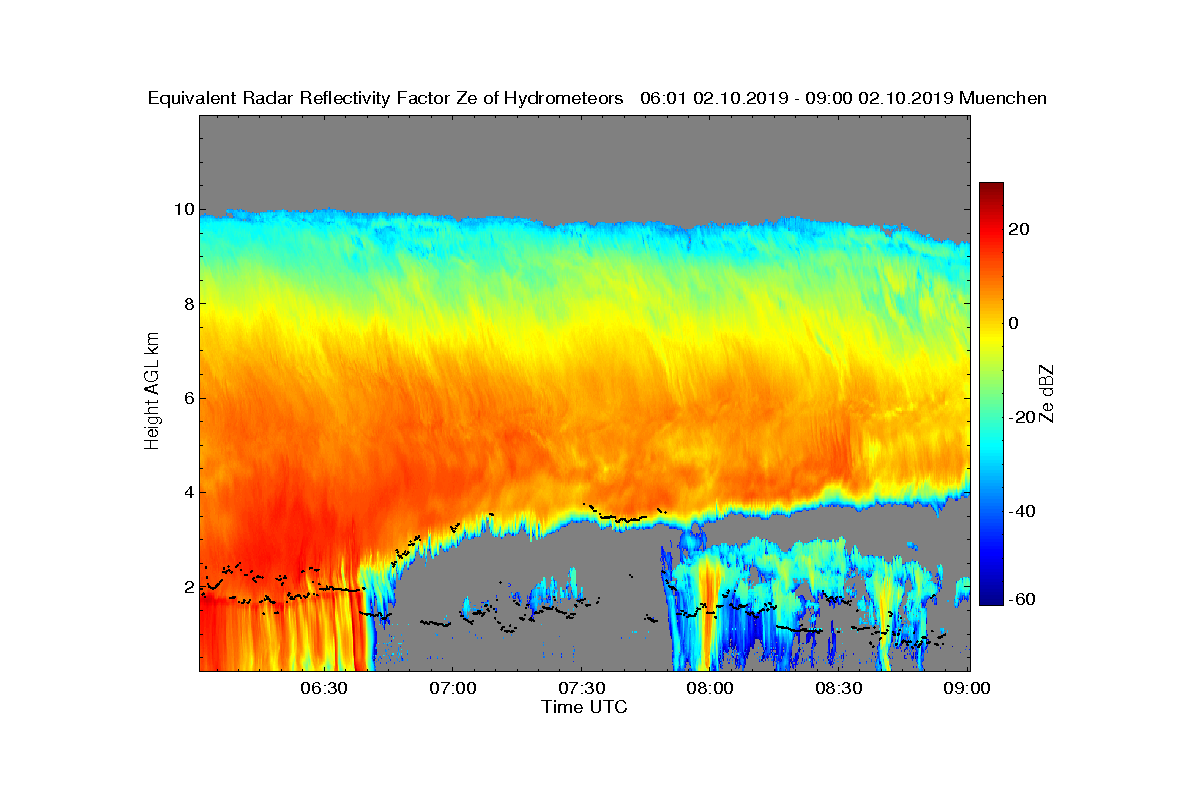Click the colorbar value -20
This screenshot has height=800, width=1200.
[1023, 418]
